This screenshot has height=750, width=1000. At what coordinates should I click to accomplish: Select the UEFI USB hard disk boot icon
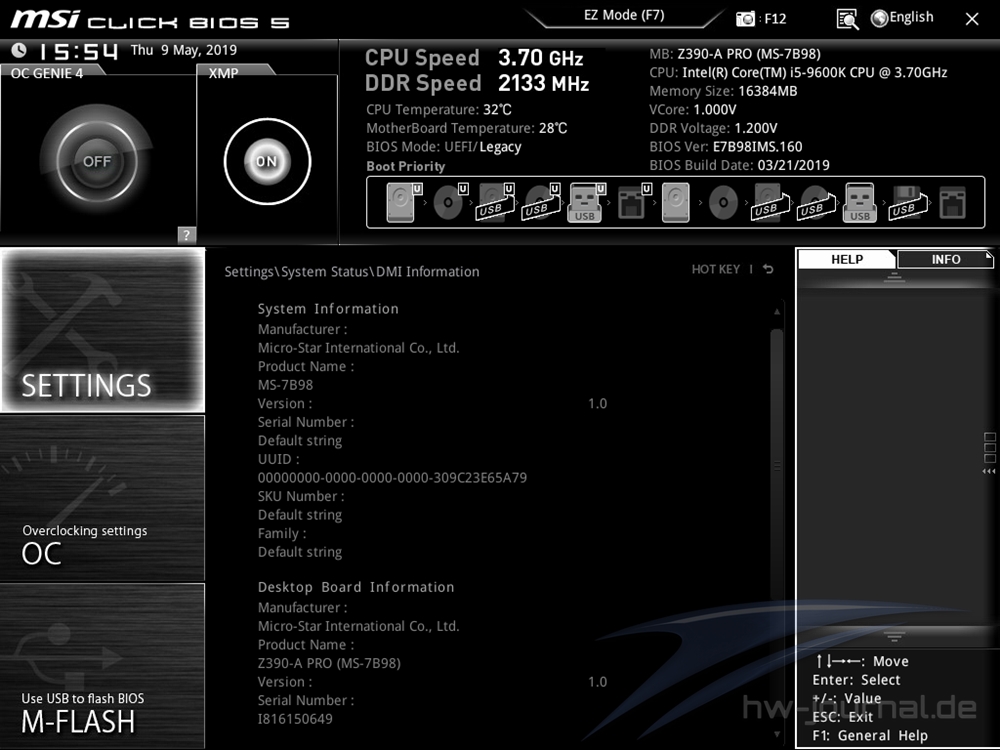[x=496, y=202]
